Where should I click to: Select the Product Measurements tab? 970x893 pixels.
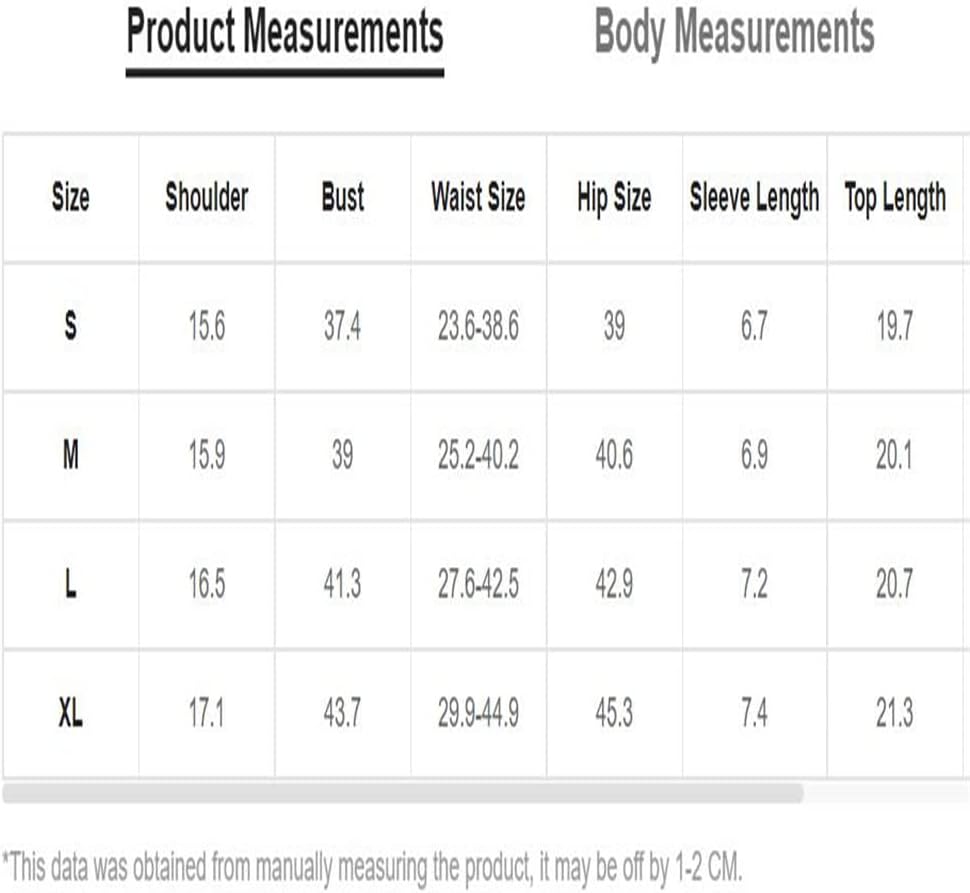(285, 32)
